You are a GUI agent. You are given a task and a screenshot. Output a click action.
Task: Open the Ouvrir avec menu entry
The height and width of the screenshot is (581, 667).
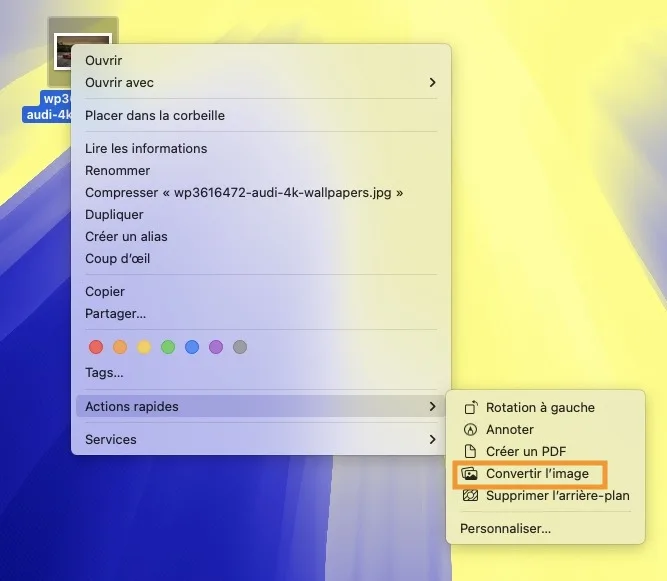click(x=261, y=83)
